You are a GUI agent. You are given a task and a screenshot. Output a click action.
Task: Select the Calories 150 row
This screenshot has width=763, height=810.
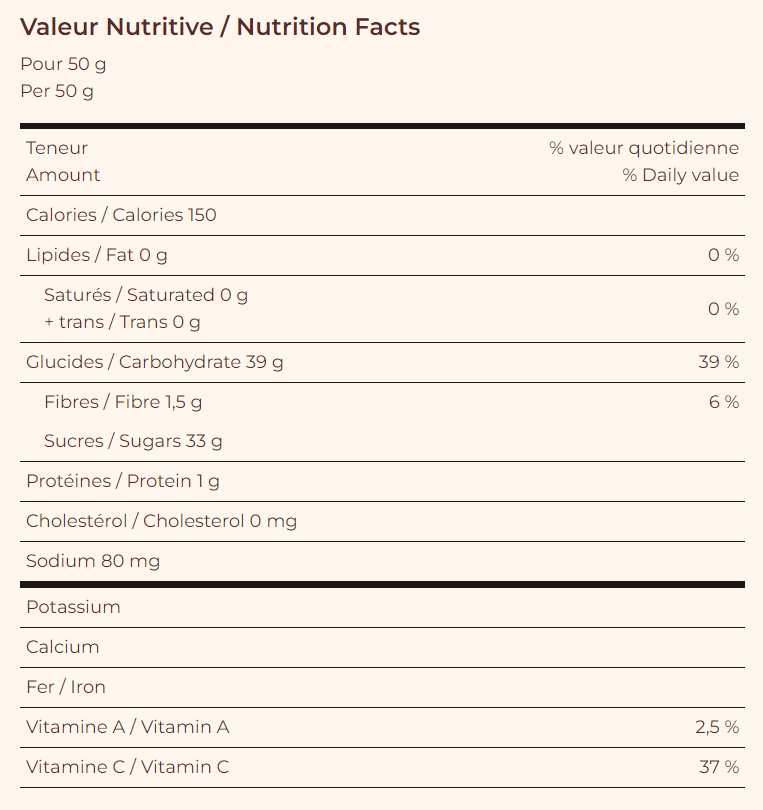(121, 215)
